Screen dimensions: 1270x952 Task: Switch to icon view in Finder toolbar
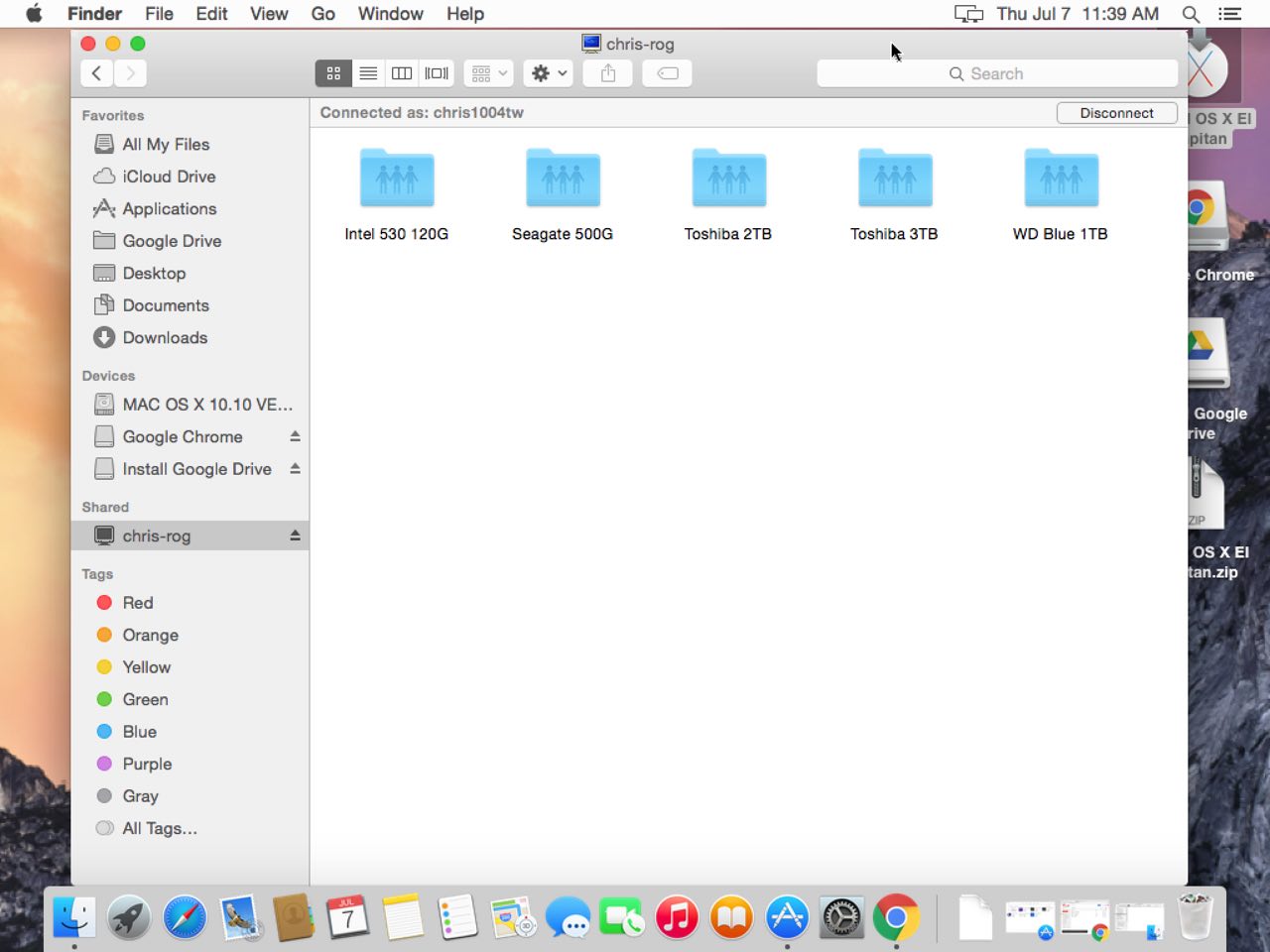click(x=333, y=73)
